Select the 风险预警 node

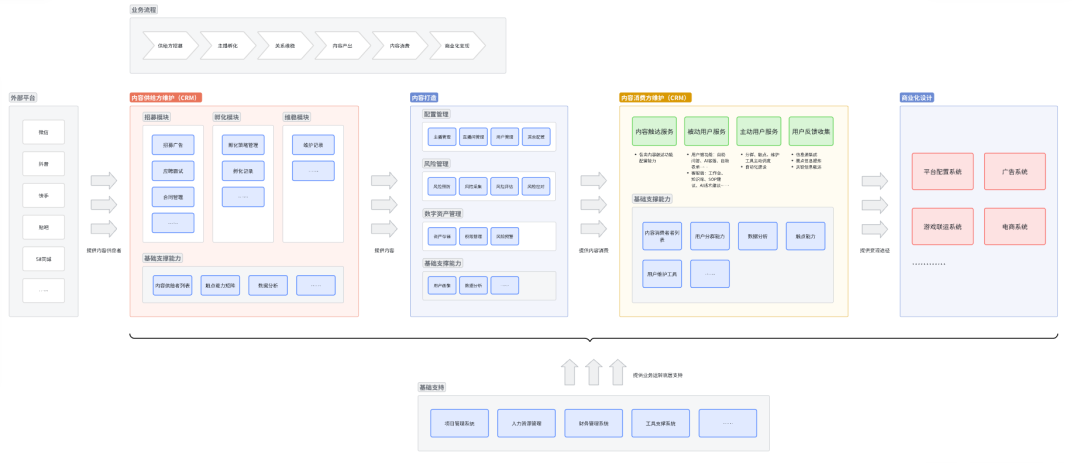point(505,237)
